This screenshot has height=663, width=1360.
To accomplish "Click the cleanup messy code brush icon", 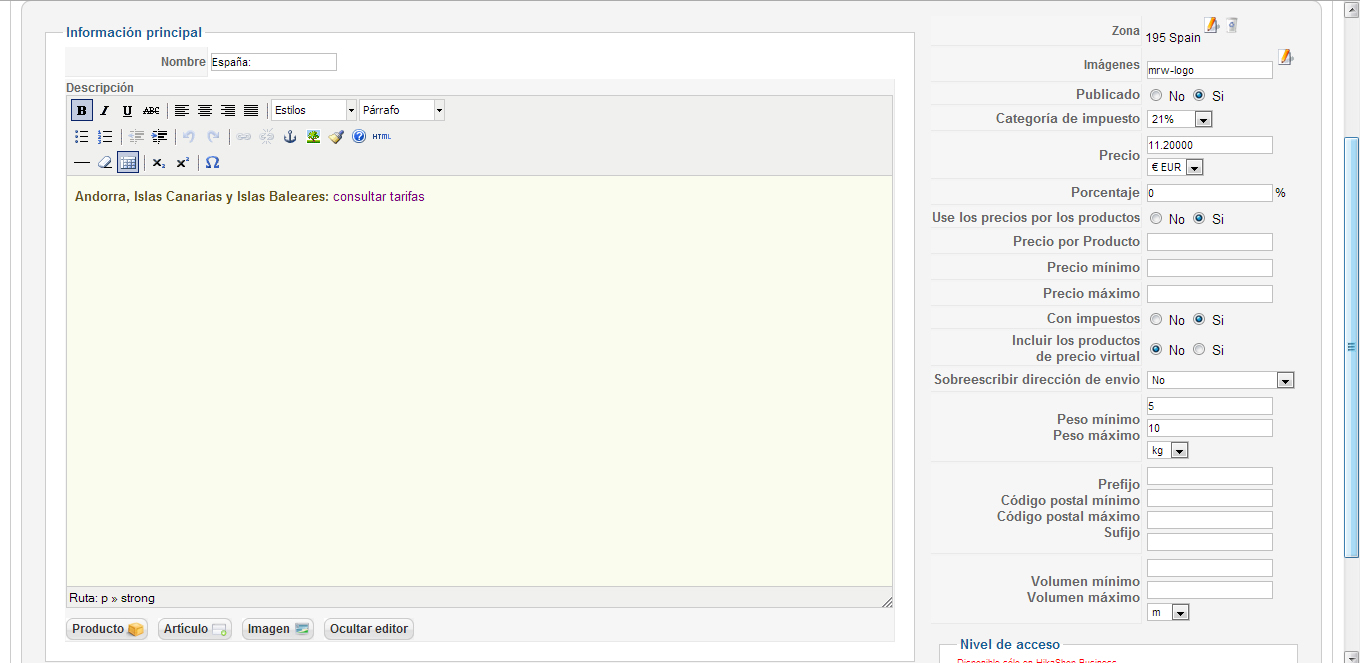I will coord(336,137).
